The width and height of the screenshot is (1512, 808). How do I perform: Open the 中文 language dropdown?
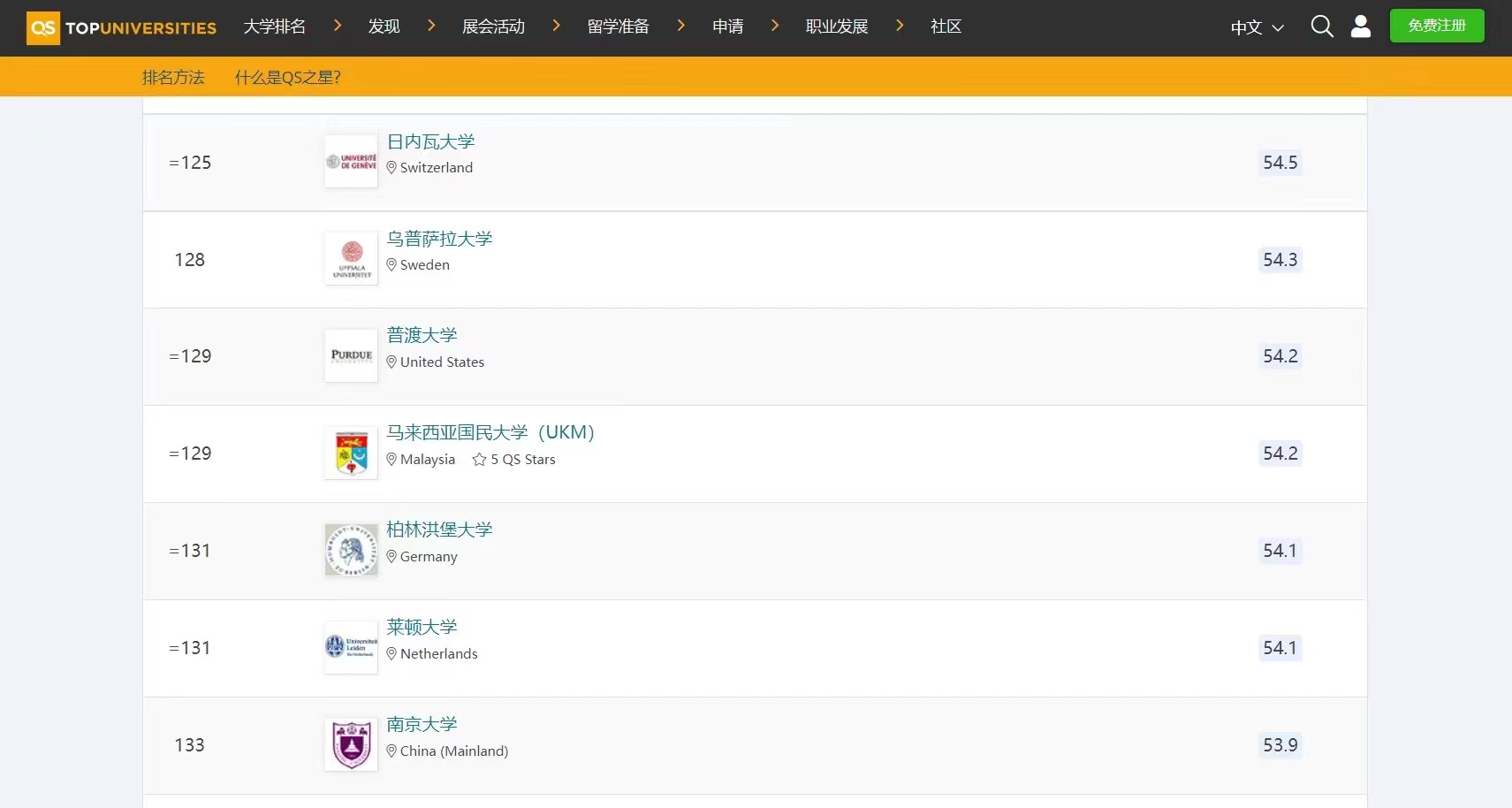pos(1257,27)
